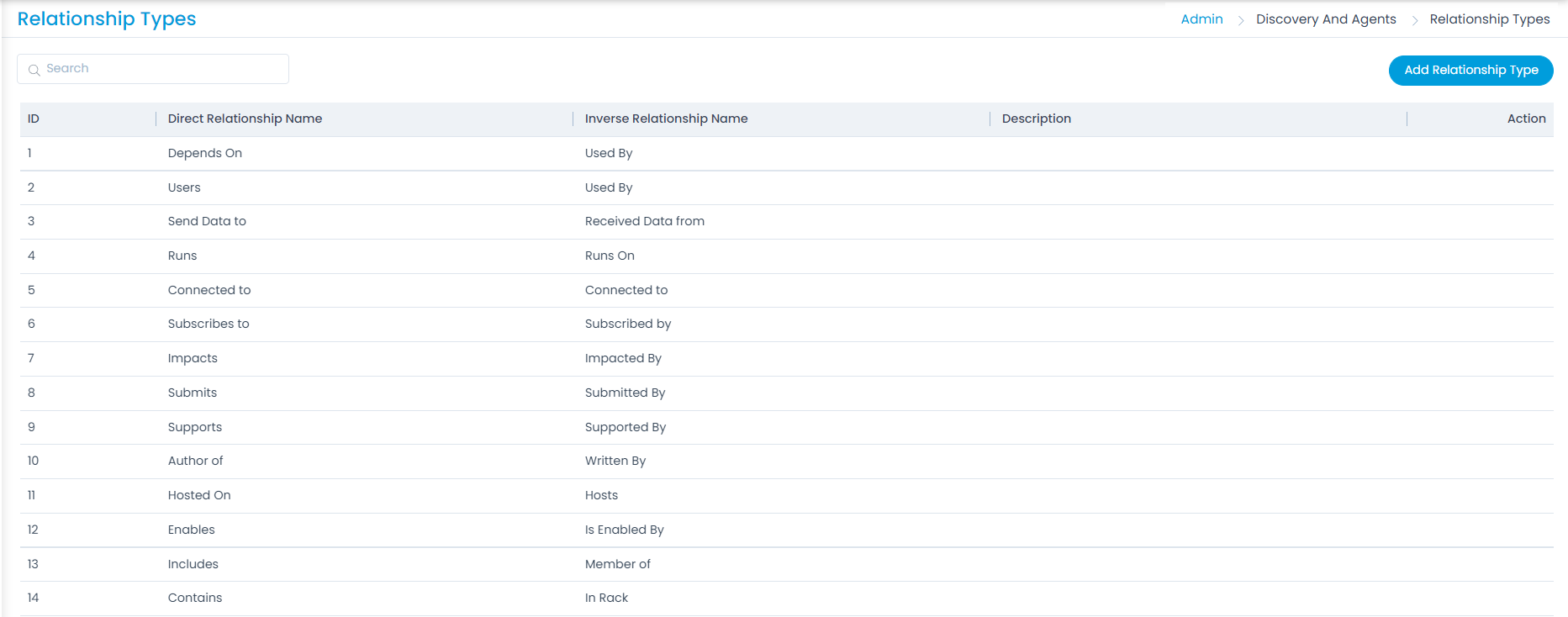Image resolution: width=1568 pixels, height=617 pixels.
Task: Click the Is Enabled By cell
Action: 625,530
